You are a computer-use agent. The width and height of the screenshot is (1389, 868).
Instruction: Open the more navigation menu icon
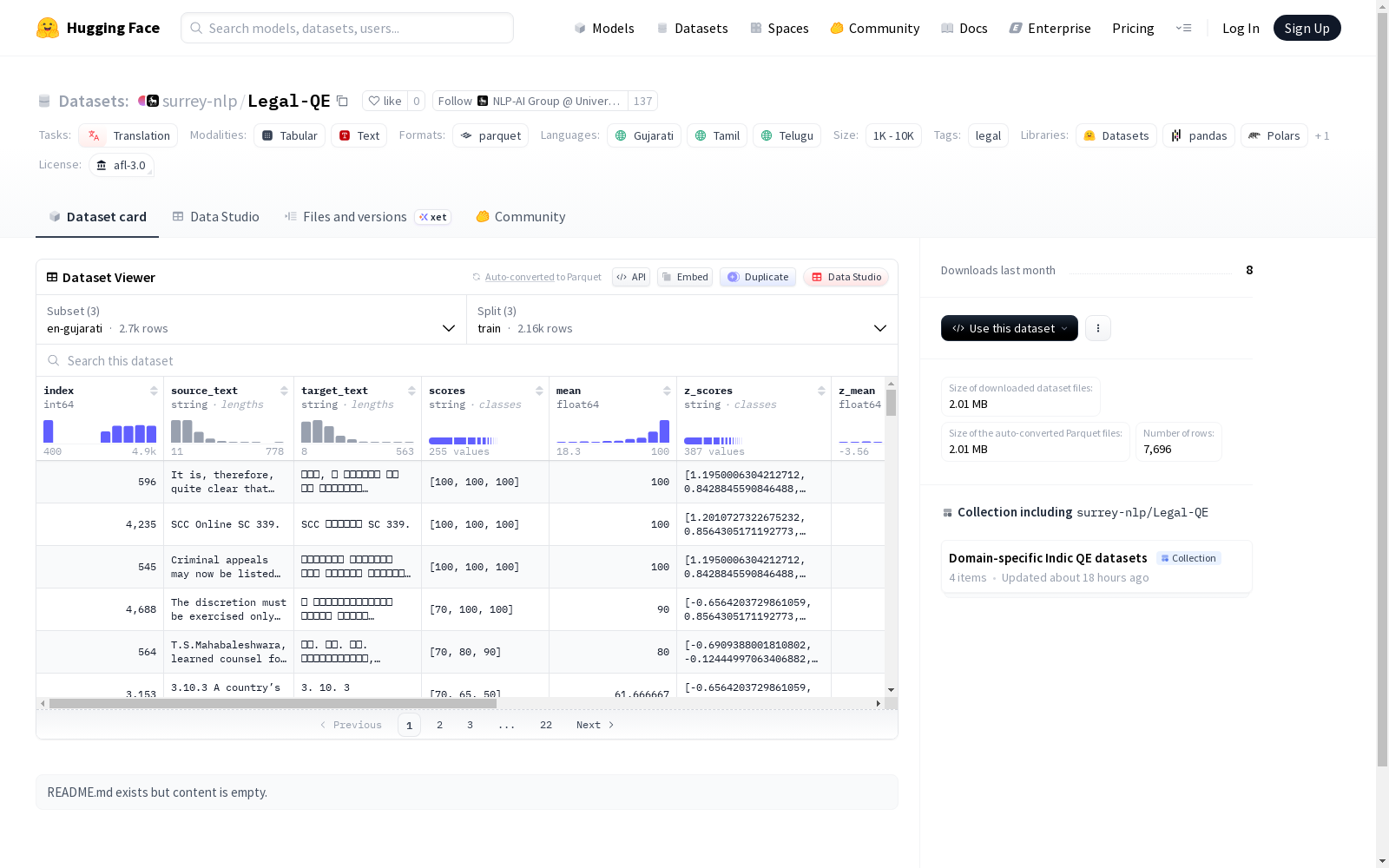click(x=1183, y=28)
